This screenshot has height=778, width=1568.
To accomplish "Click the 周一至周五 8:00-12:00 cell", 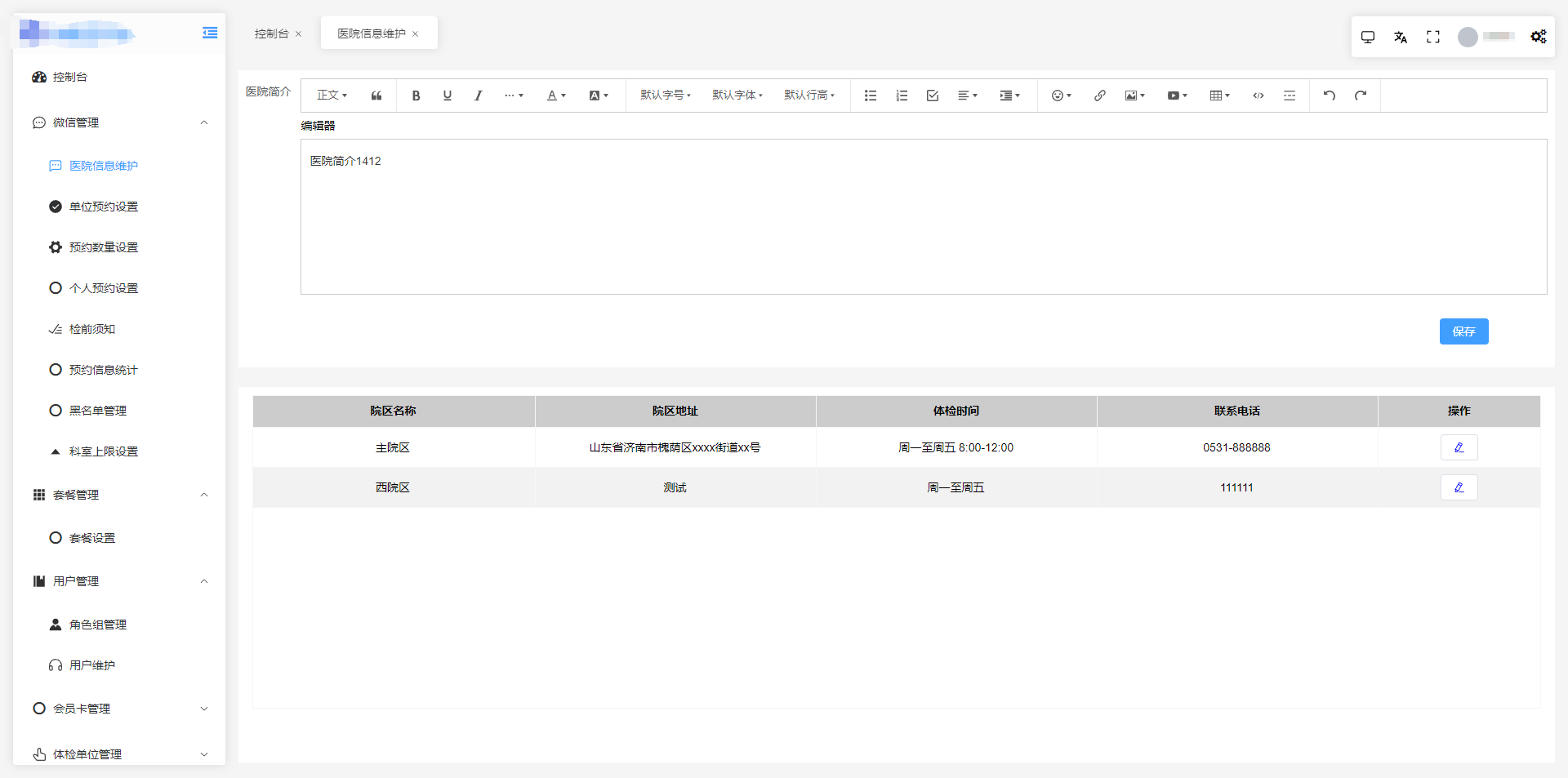I will (955, 447).
